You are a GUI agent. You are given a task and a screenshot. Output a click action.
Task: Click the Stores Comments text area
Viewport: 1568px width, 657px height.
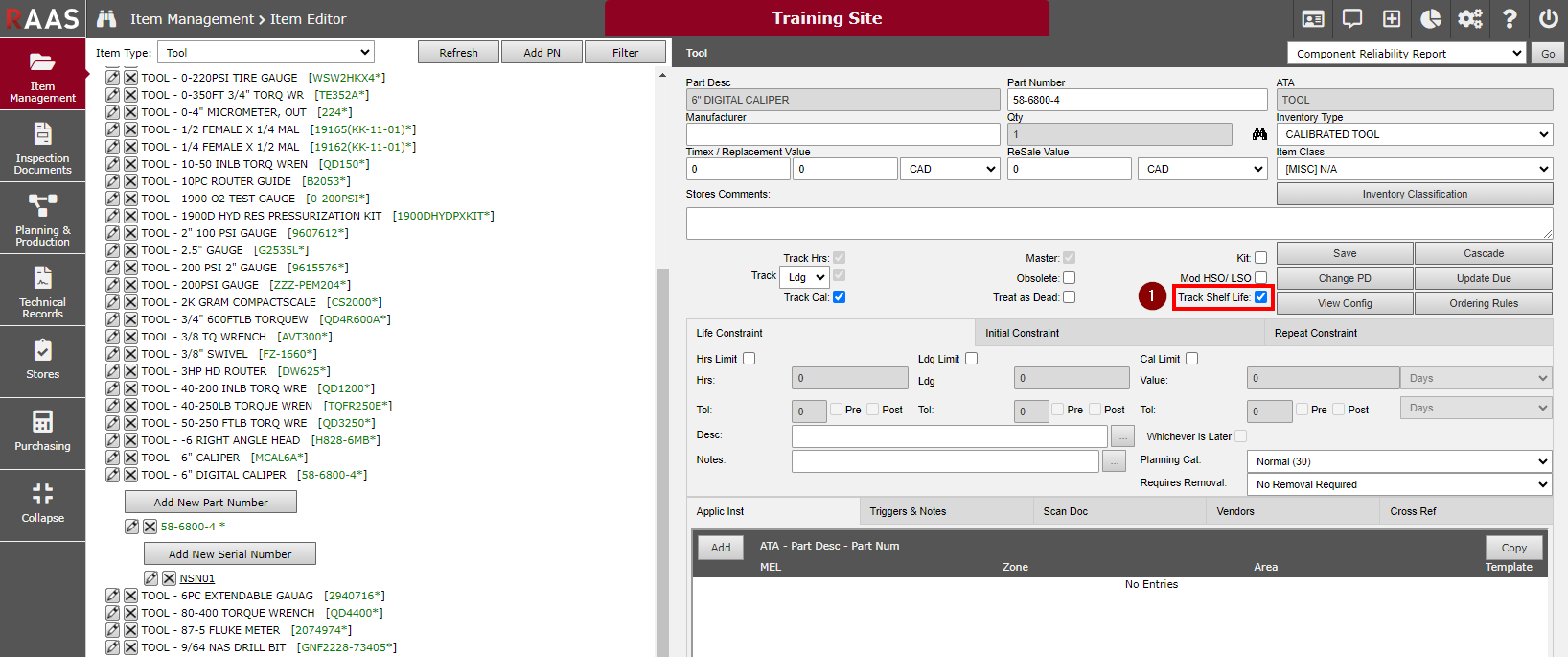[1118, 223]
